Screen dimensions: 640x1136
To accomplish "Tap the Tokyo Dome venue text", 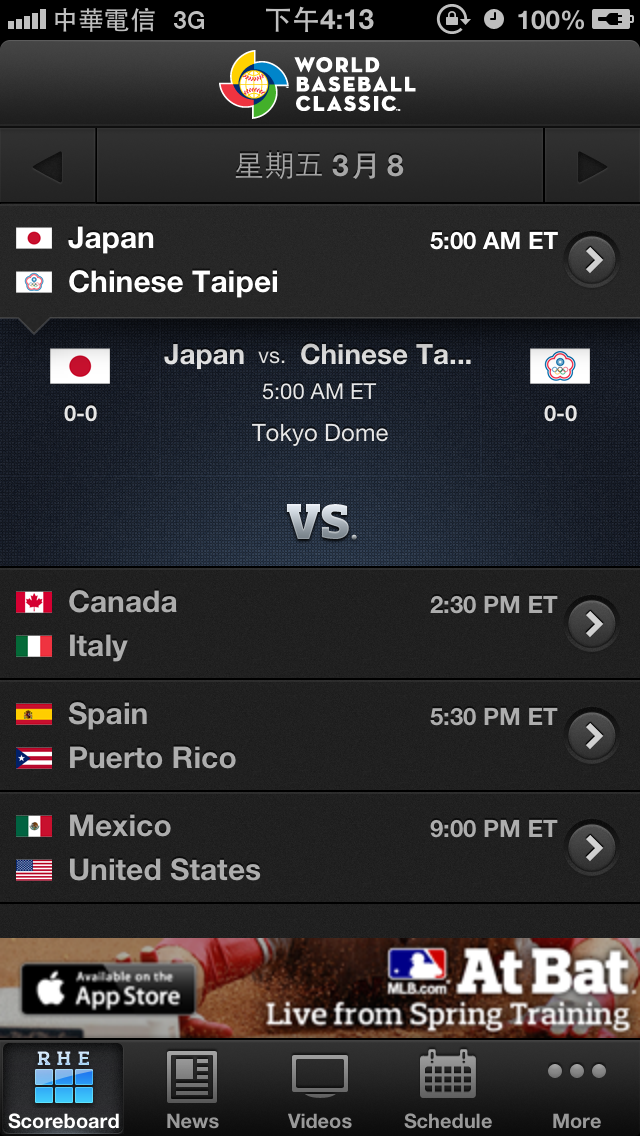I will click(320, 433).
